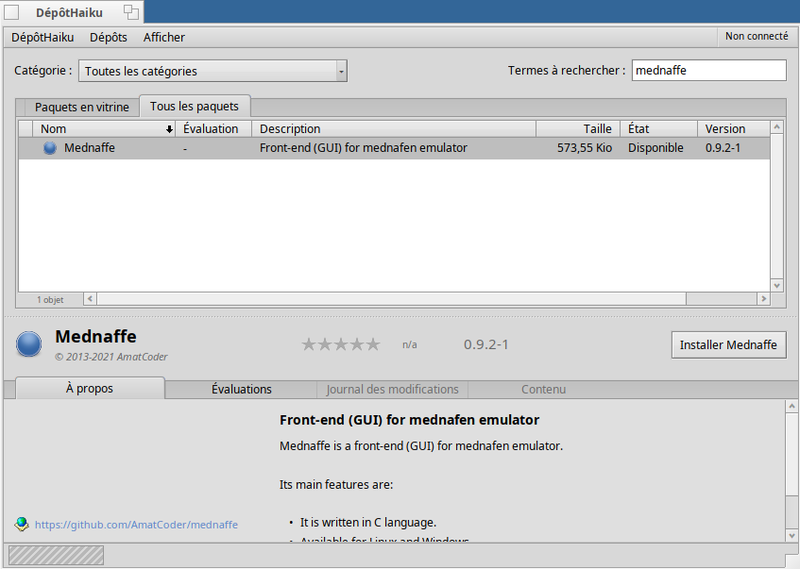800x569 pixels.
Task: Switch to Paquets en vitrine tab
Action: 81,107
